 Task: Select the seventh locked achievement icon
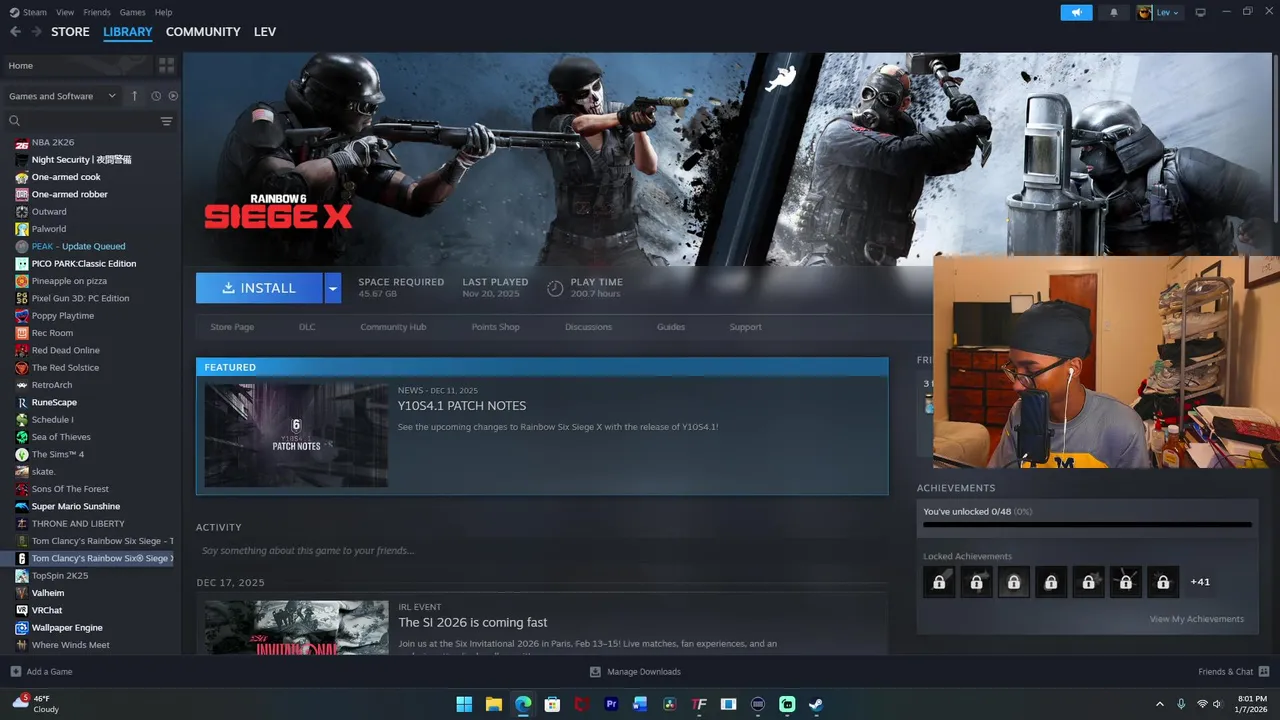1162,581
